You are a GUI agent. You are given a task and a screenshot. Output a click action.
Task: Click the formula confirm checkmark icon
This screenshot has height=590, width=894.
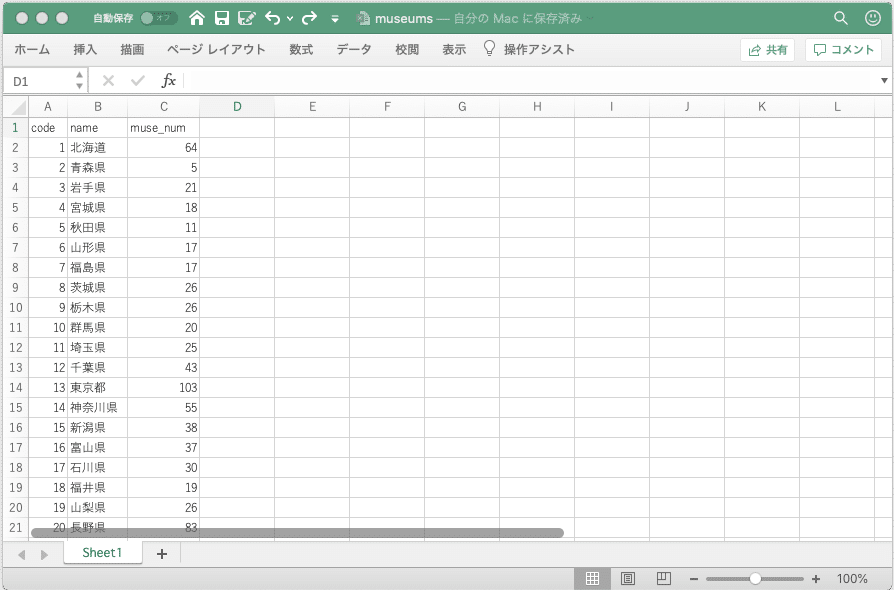[137, 81]
